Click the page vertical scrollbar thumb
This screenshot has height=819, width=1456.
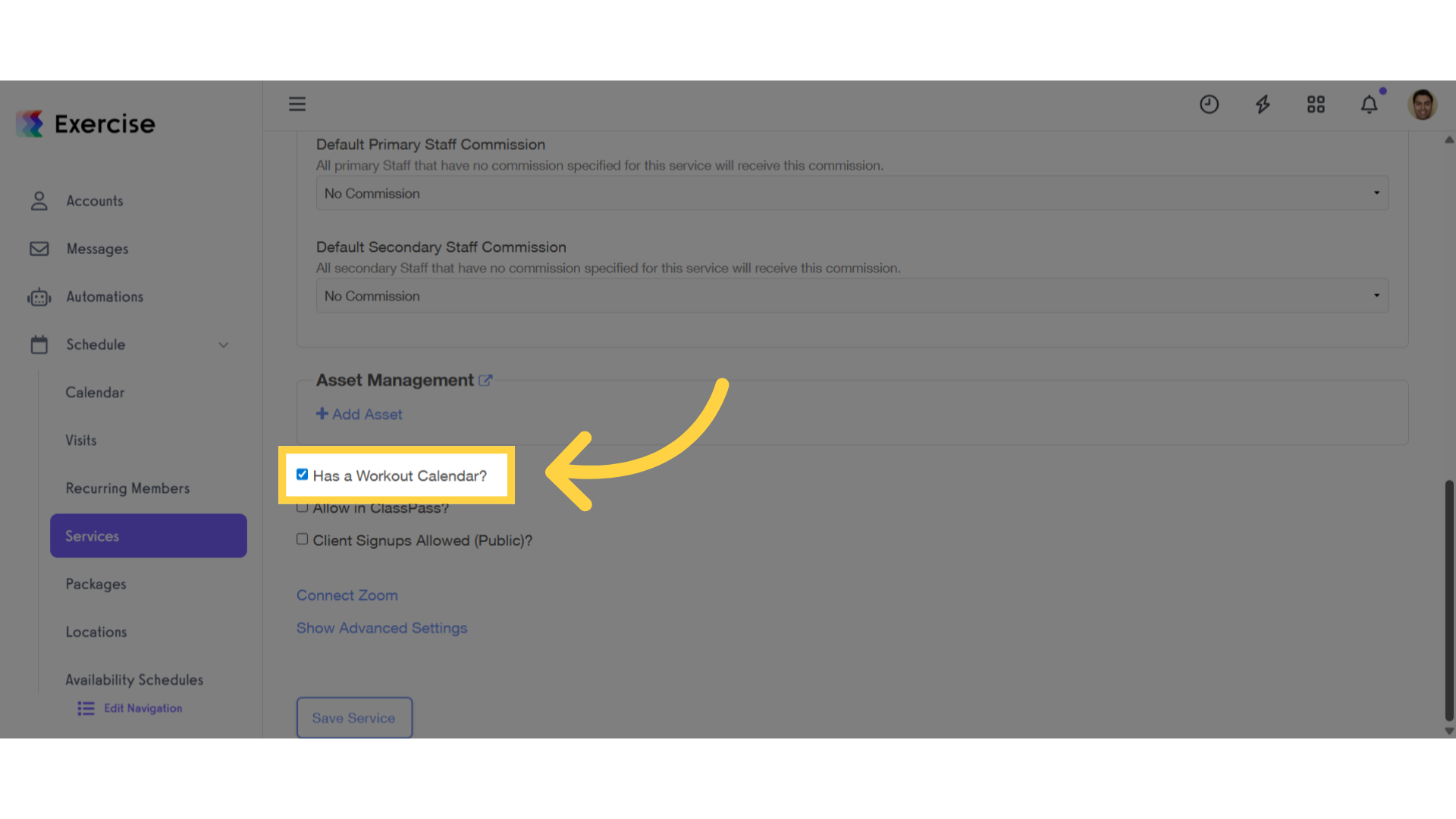(1449, 600)
